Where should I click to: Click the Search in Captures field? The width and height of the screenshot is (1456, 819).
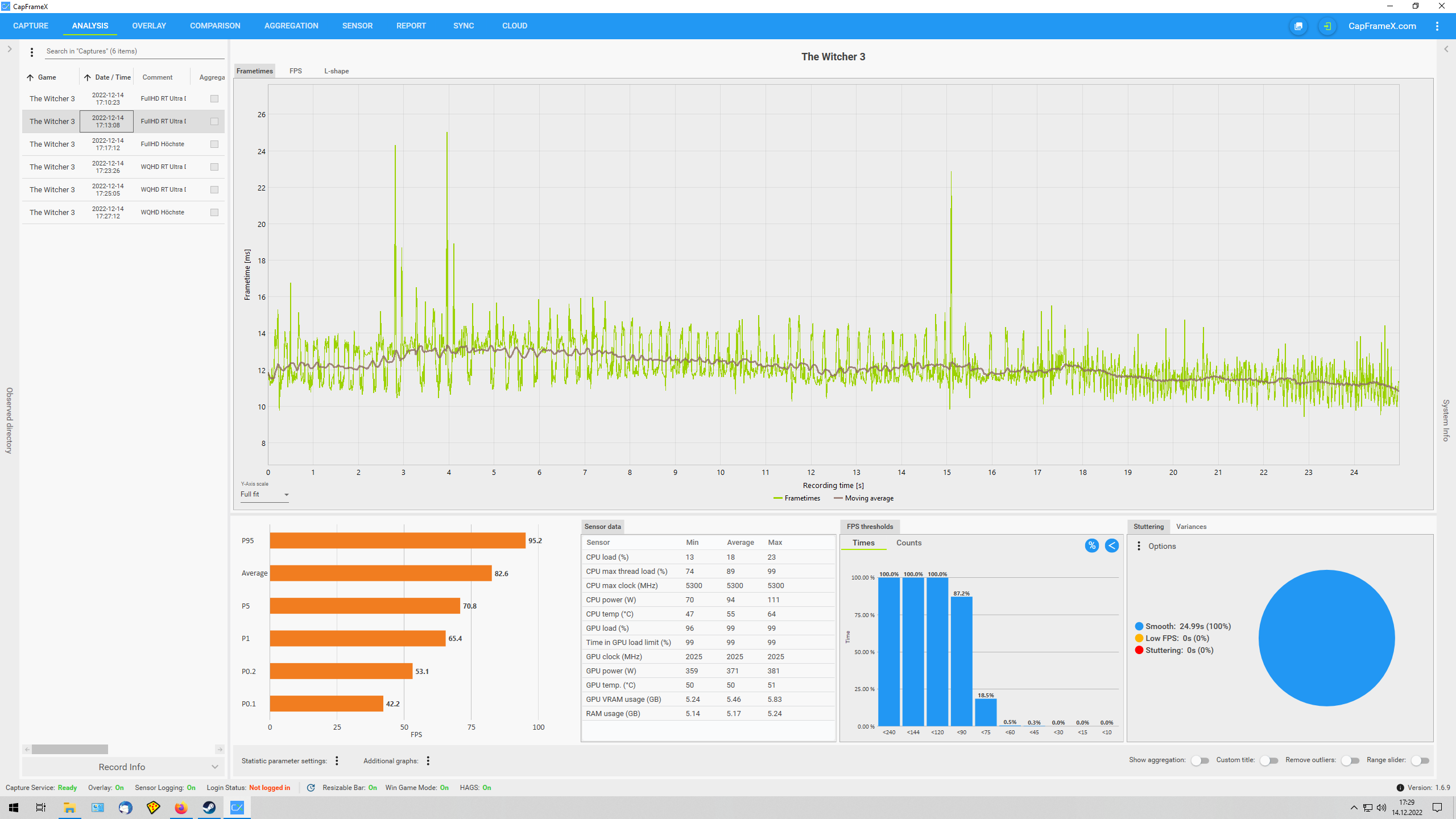click(134, 51)
